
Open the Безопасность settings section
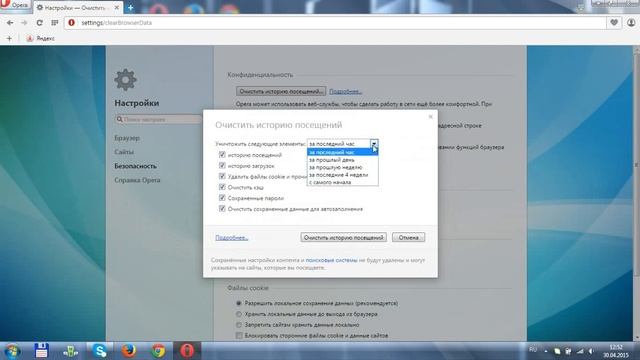pyautogui.click(x=136, y=166)
